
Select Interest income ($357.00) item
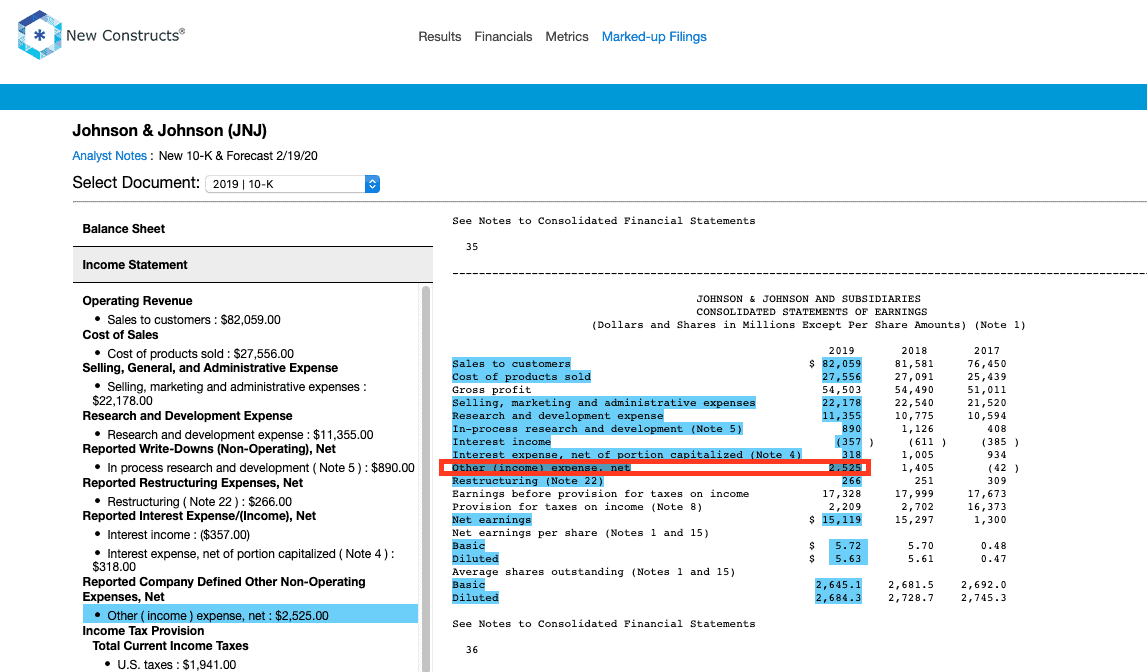coord(178,535)
